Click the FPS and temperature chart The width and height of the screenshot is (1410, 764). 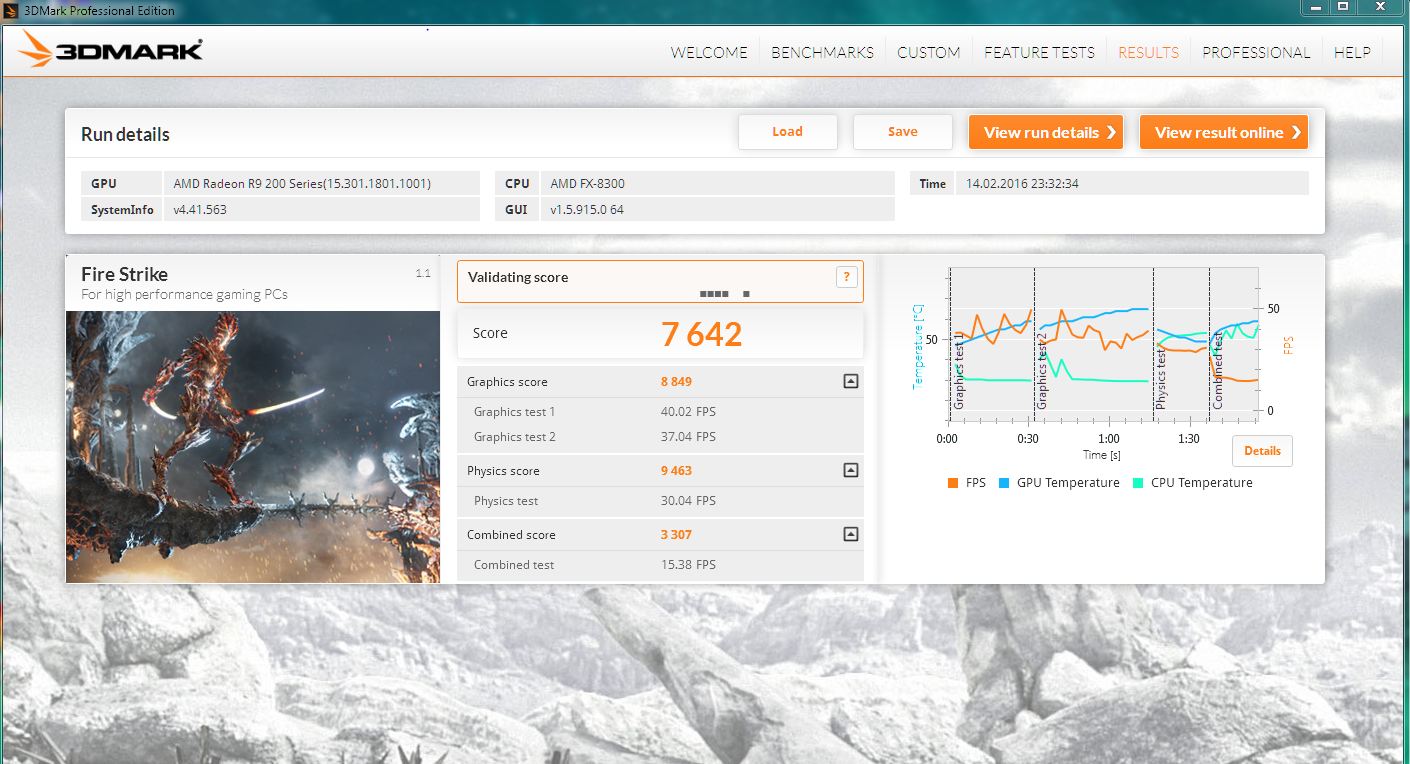[x=1103, y=345]
